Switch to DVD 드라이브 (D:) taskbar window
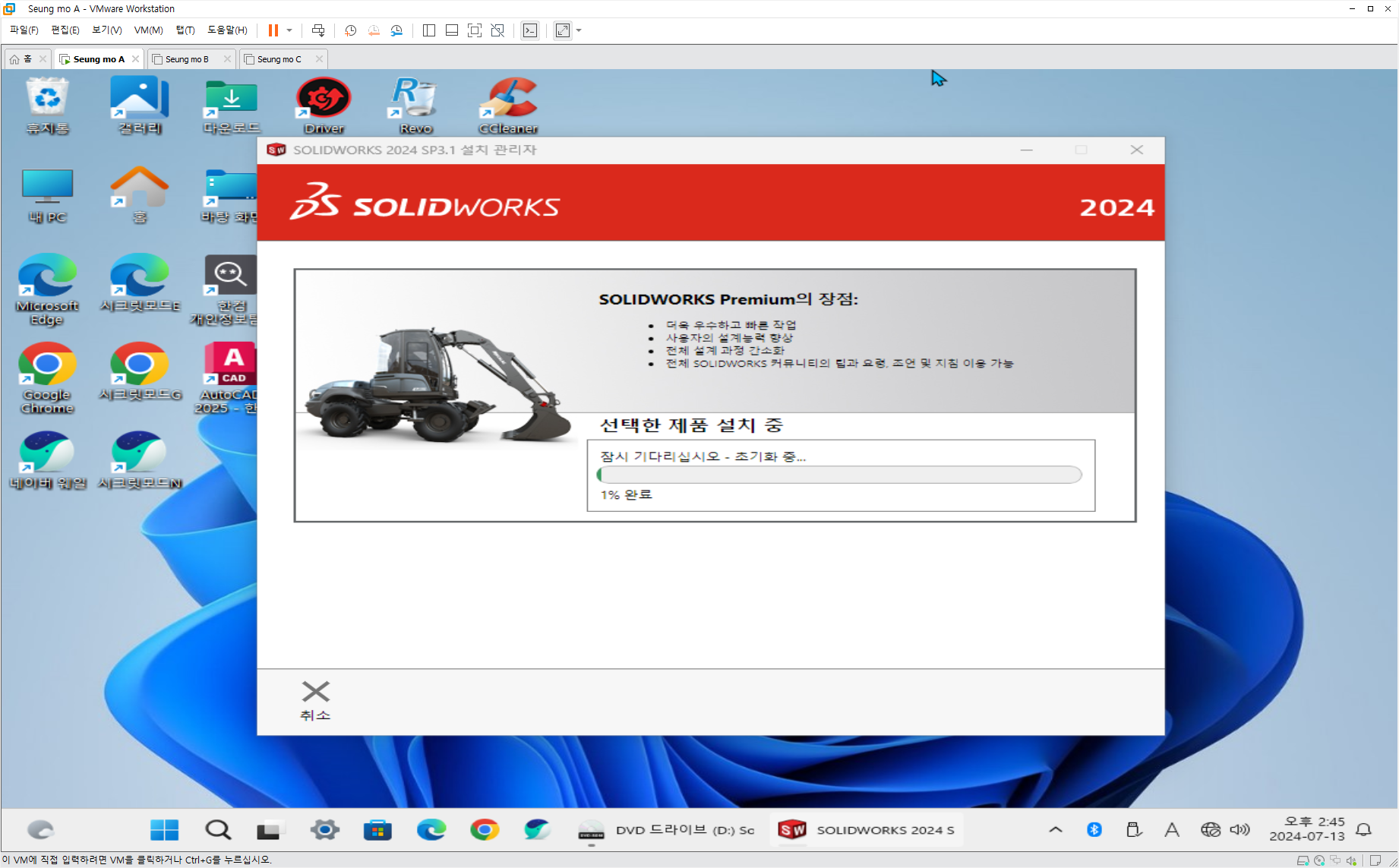This screenshot has width=1399, height=868. pos(666,830)
